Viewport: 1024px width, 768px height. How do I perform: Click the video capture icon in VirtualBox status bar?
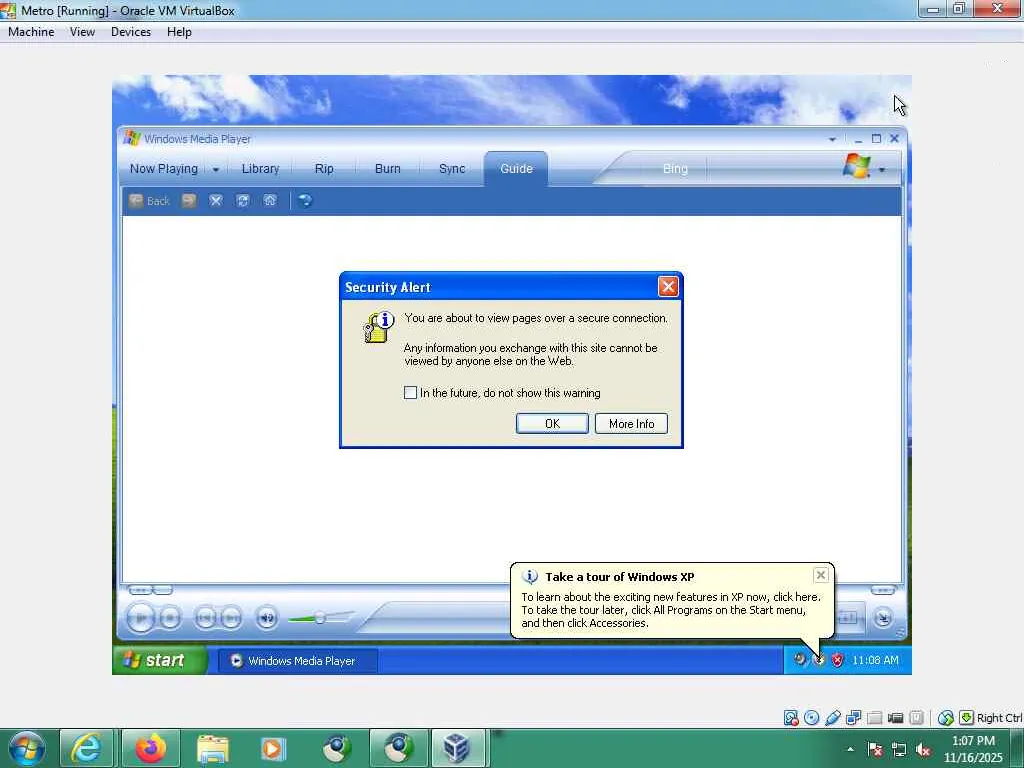pyautogui.click(x=895, y=718)
